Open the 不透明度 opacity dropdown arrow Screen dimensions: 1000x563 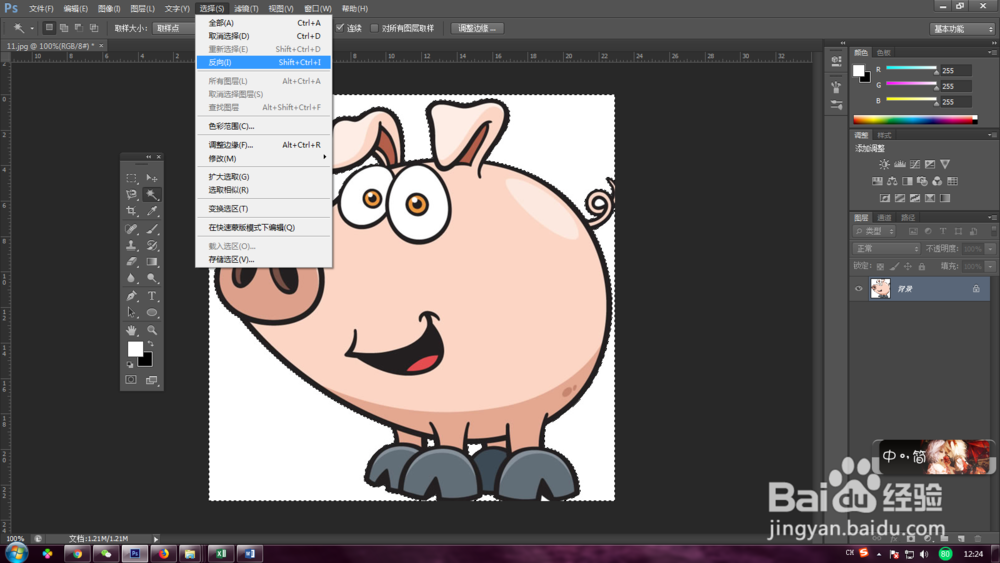pos(990,249)
